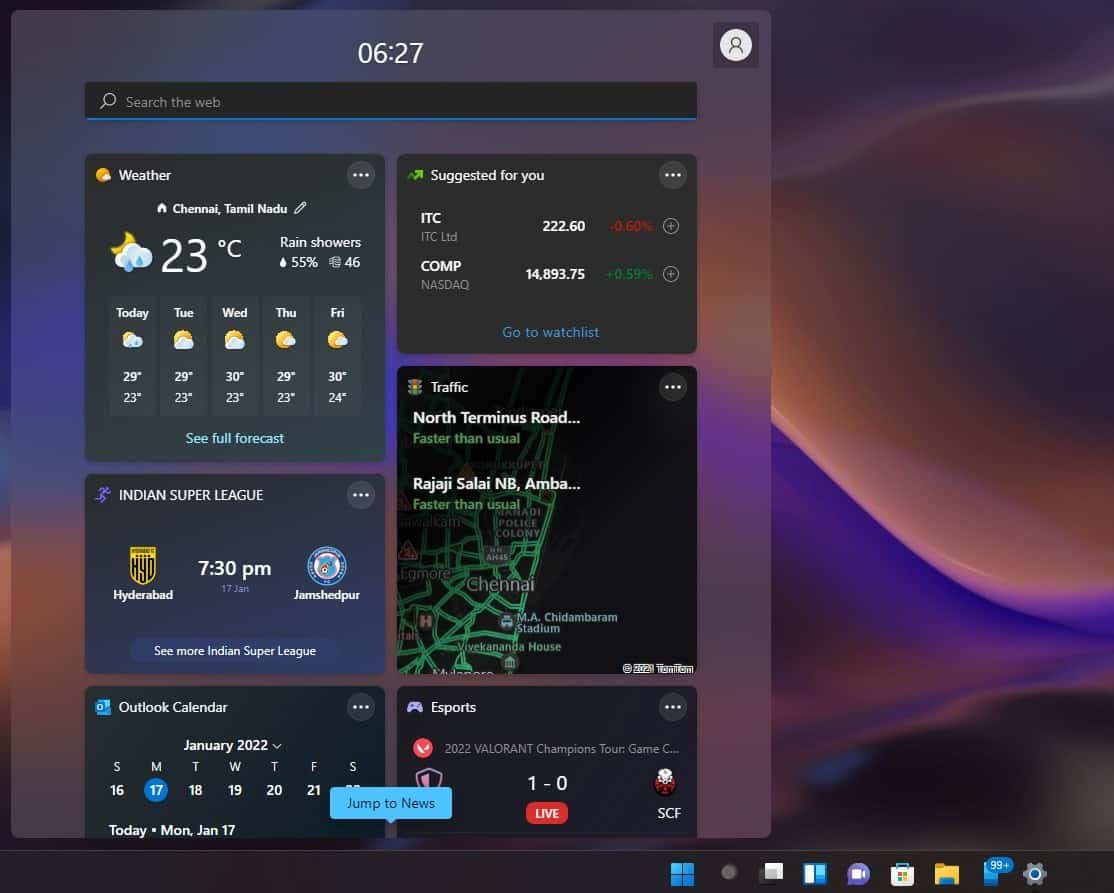Click the Search the web input field
The width and height of the screenshot is (1114, 893).
390,101
